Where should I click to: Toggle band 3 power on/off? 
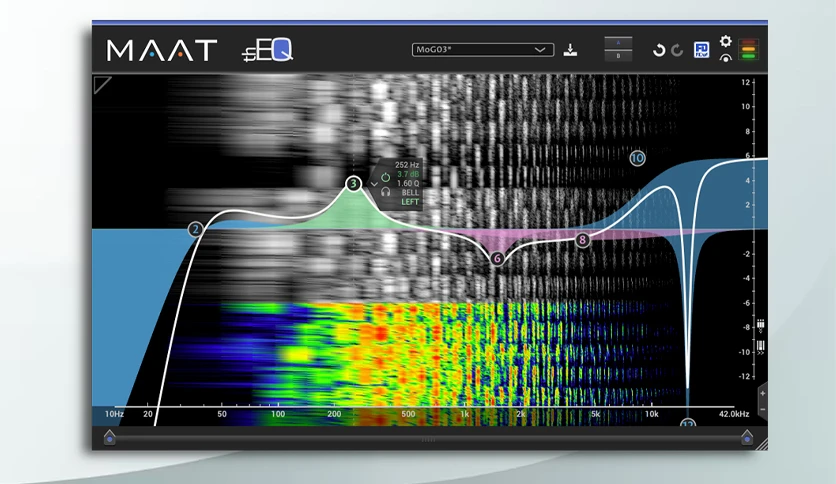[x=385, y=177]
